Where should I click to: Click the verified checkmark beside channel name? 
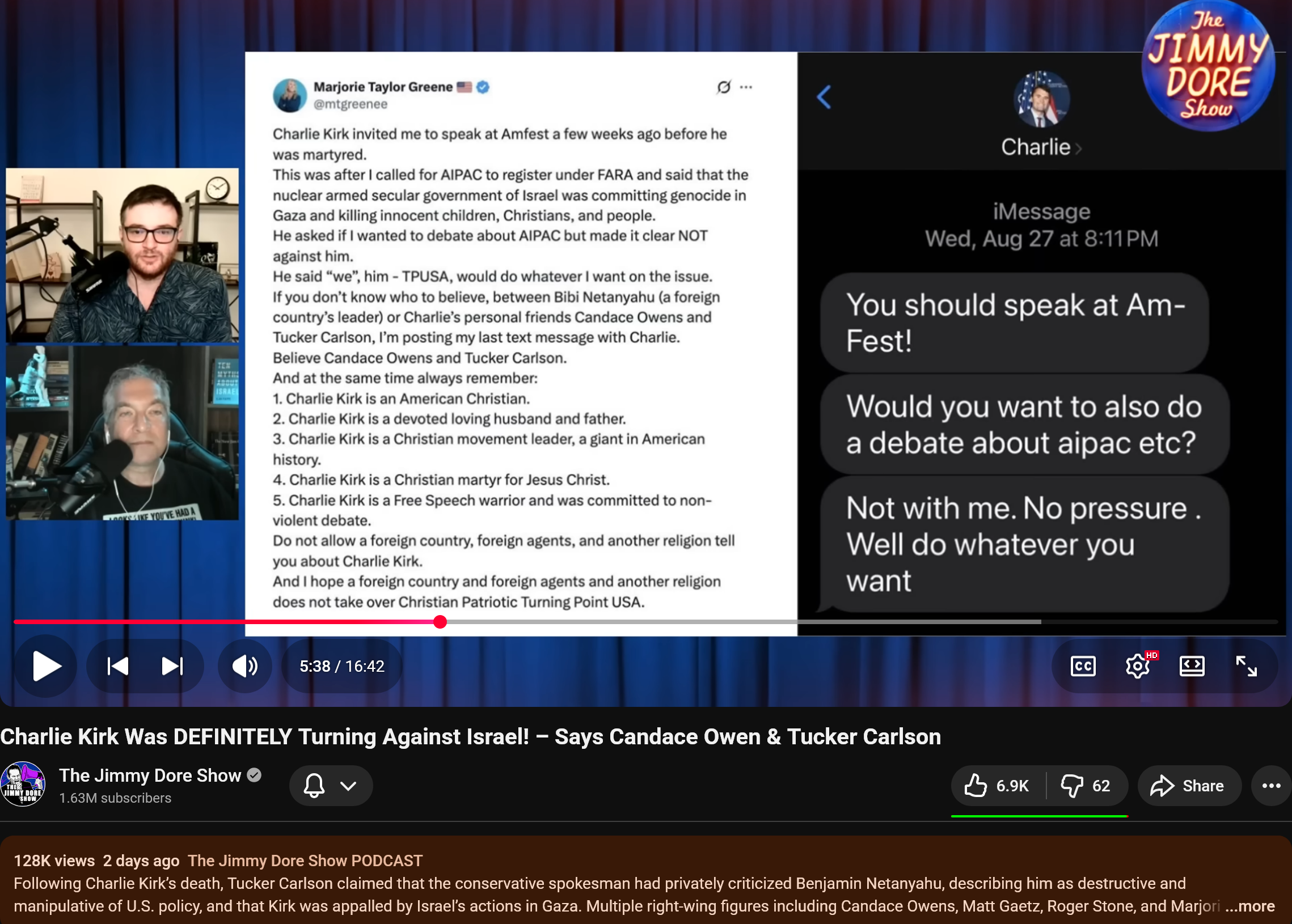pos(254,775)
